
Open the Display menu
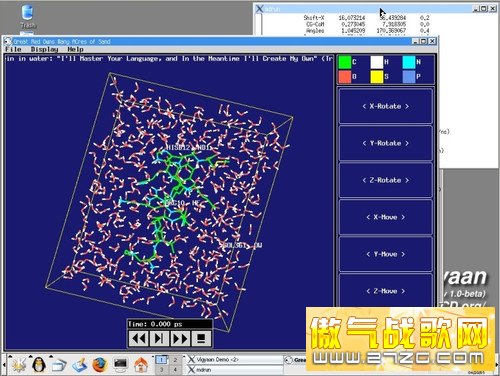[x=44, y=49]
